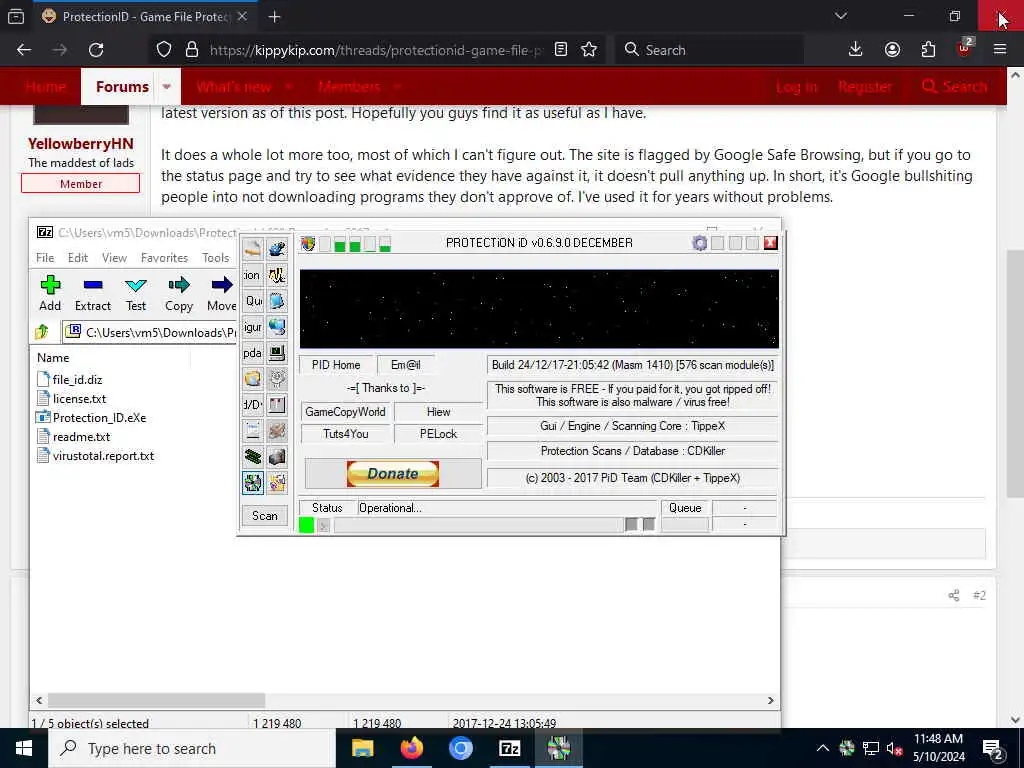
Task: Expand the Members dropdown arrow
Action: click(x=397, y=87)
